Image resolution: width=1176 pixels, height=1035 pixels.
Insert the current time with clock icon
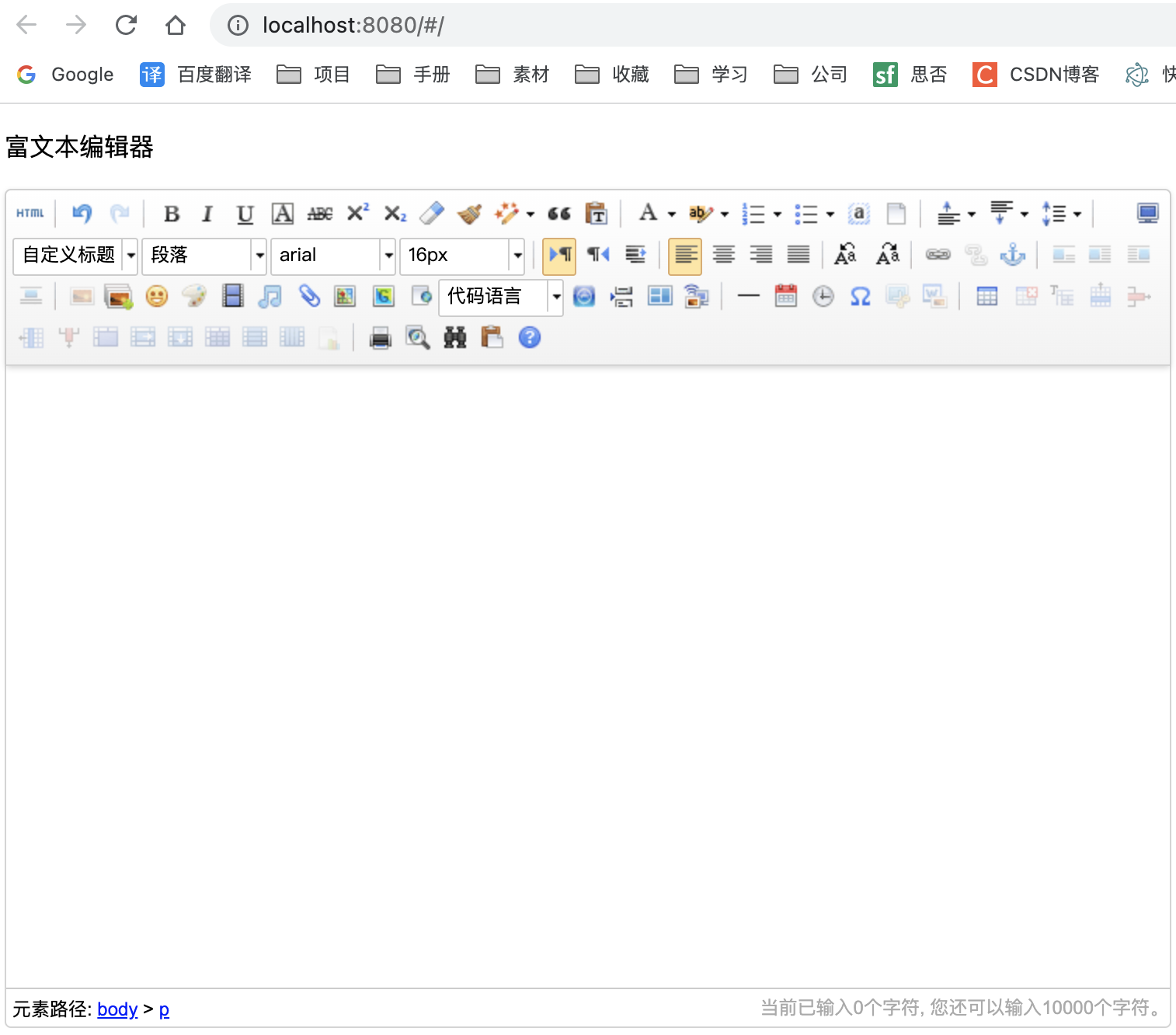(823, 296)
